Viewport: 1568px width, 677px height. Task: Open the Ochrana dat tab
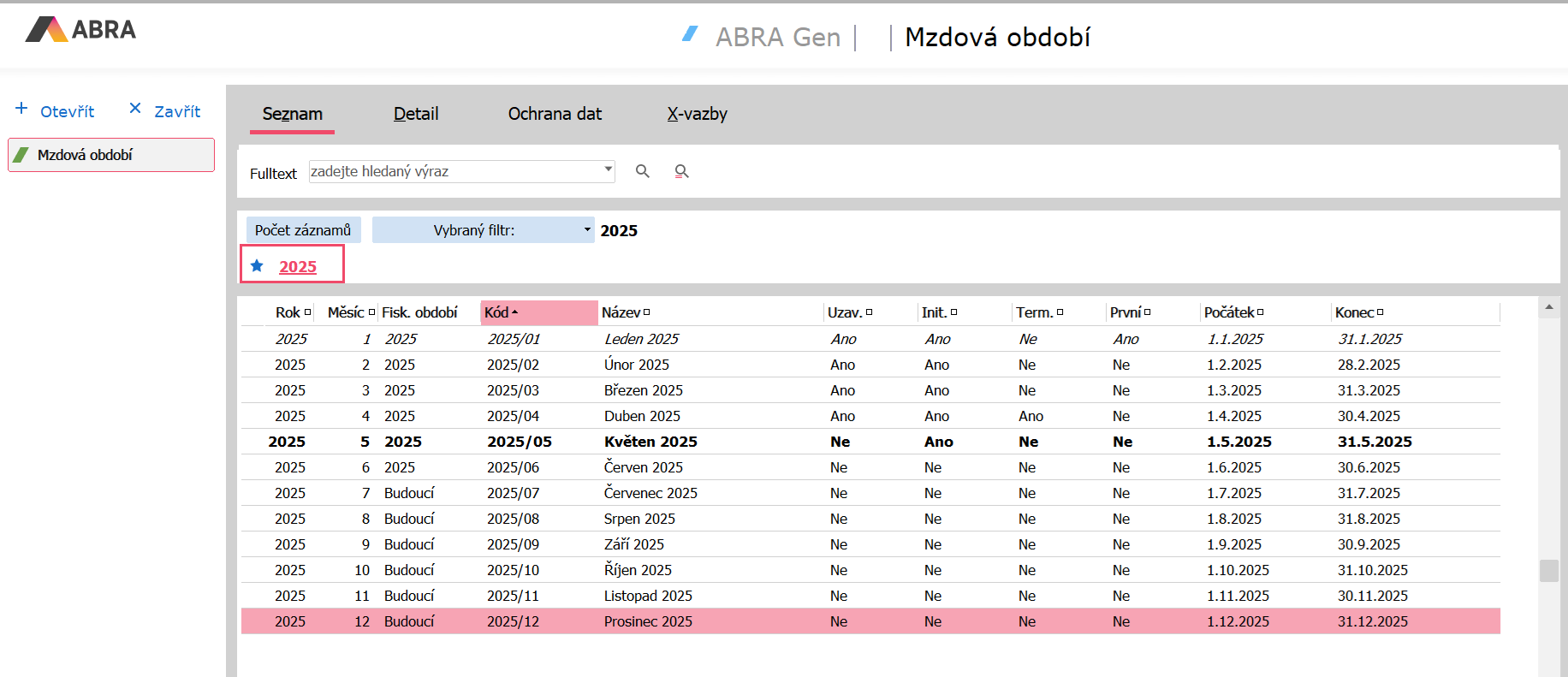coord(555,114)
